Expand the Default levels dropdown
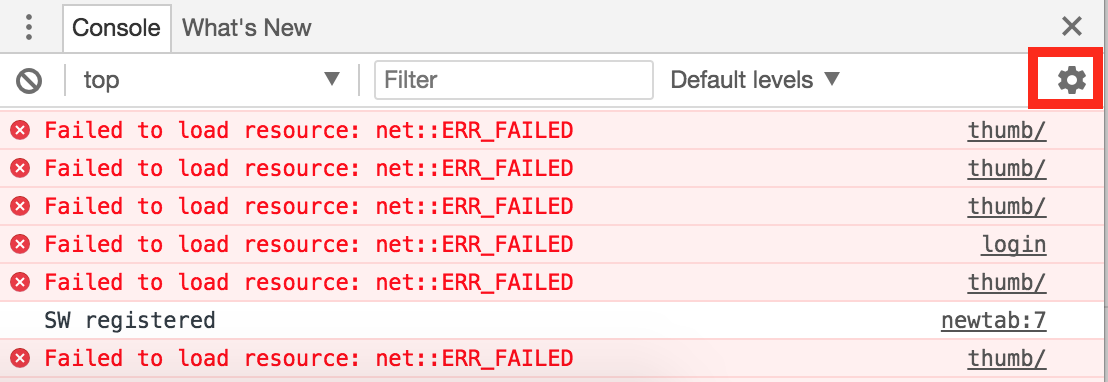 click(x=754, y=80)
